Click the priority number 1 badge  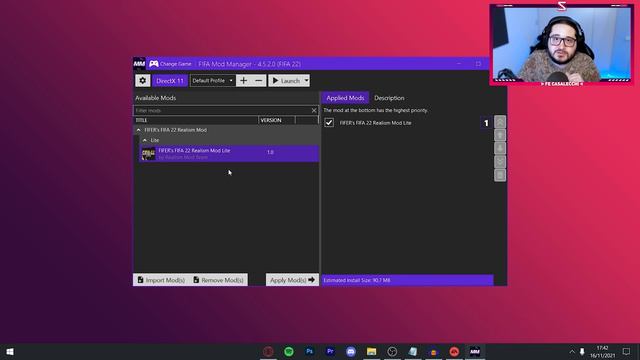pyautogui.click(x=486, y=123)
